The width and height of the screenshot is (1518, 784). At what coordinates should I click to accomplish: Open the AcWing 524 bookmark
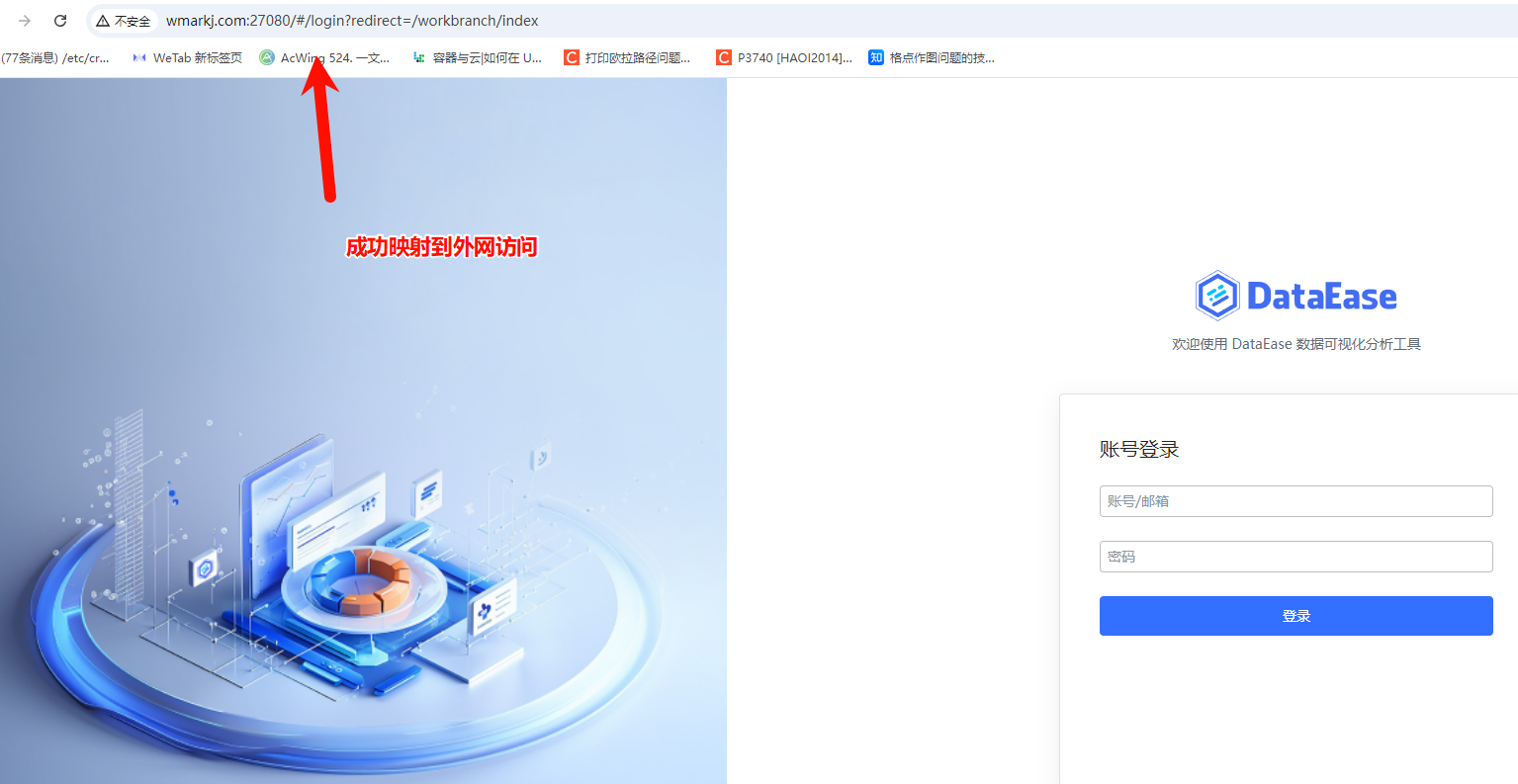coord(324,58)
